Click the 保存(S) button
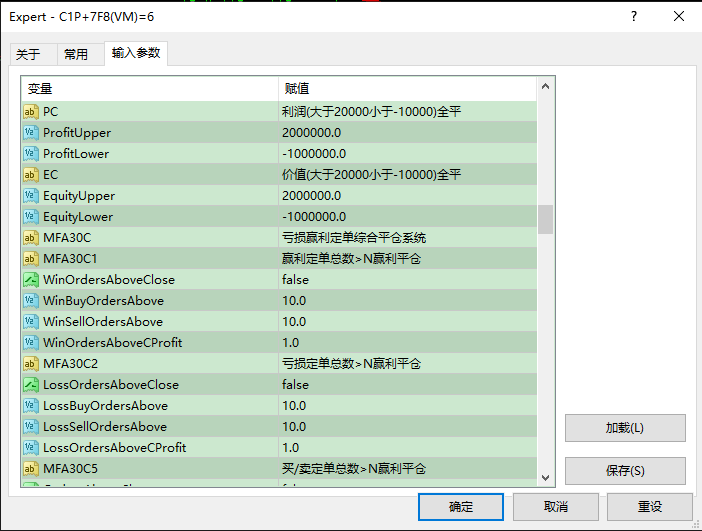 tap(625, 471)
